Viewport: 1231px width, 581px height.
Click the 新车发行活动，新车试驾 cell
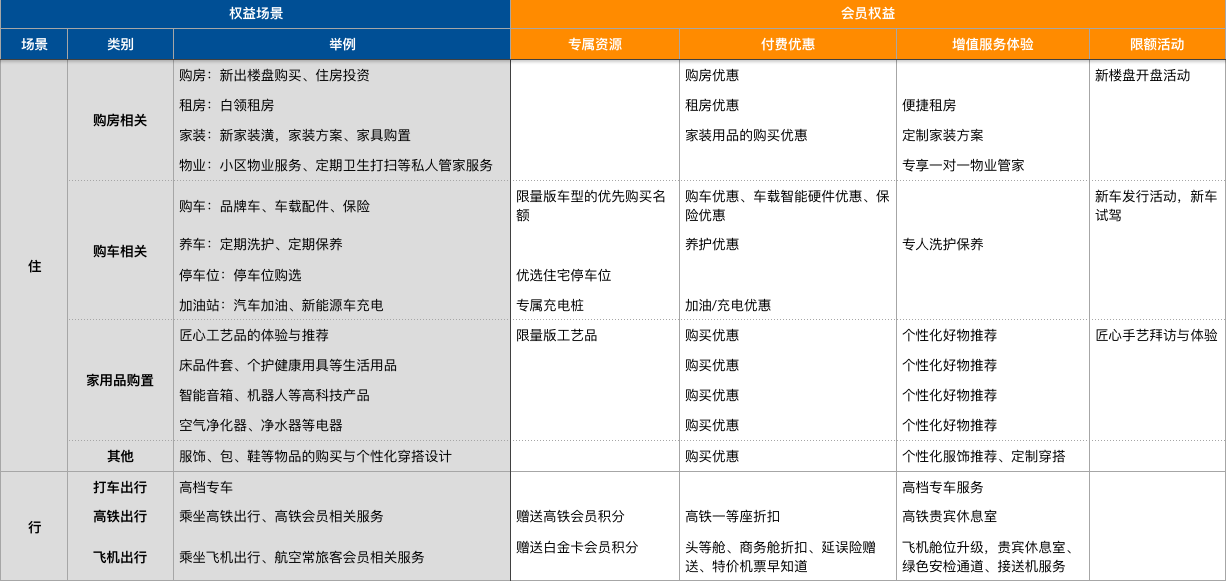click(x=1156, y=206)
